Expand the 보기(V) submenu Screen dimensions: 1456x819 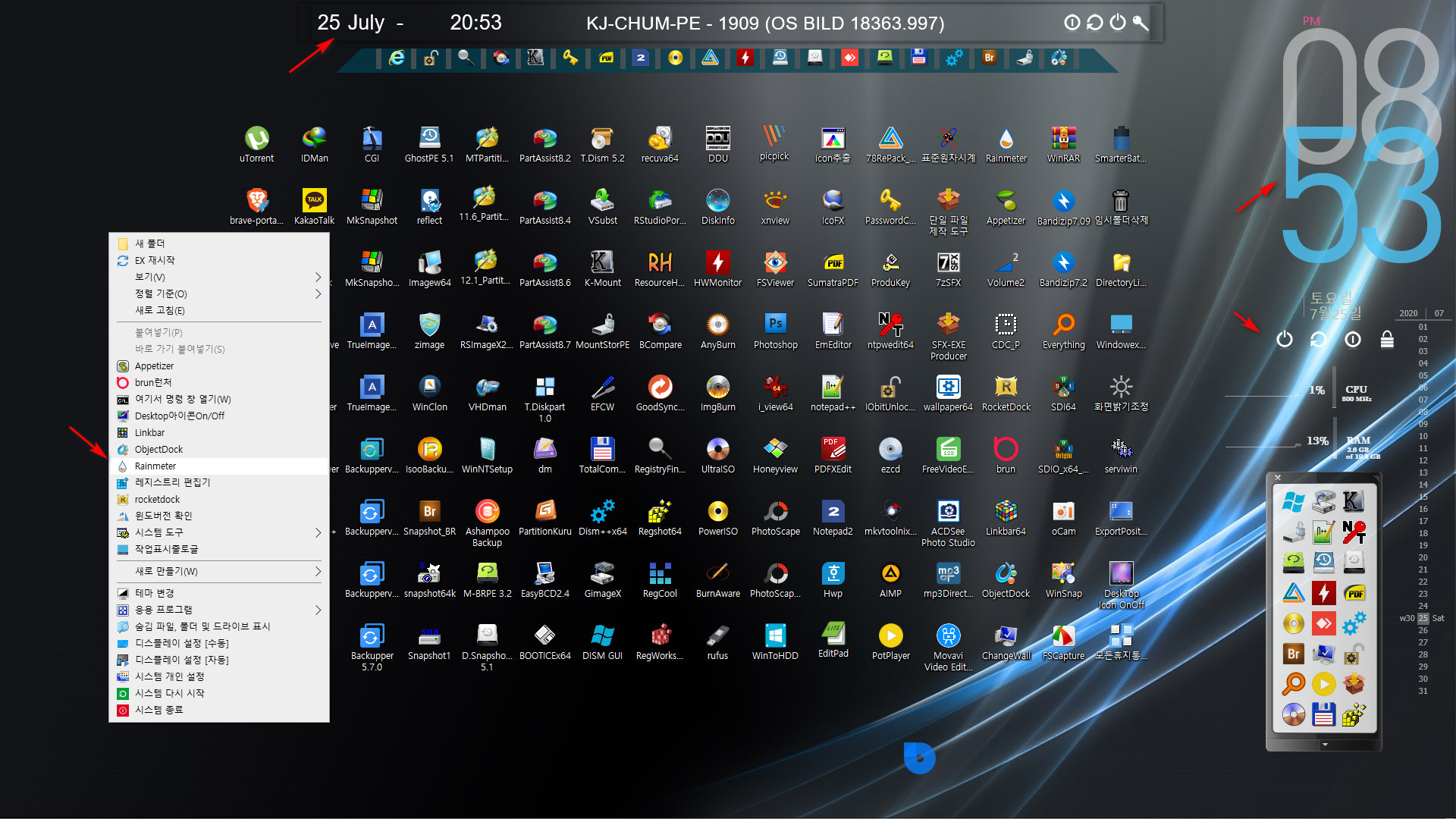click(220, 277)
